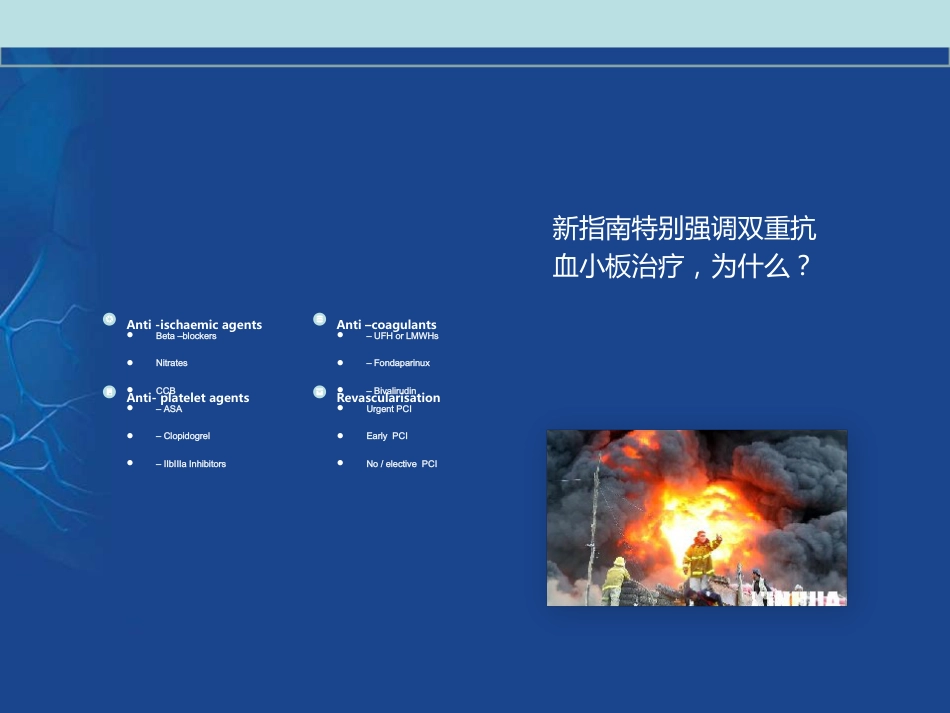This screenshot has width=950, height=713.
Task: Select the Anti-ischaemic agents heading
Action: pyautogui.click(x=194, y=325)
